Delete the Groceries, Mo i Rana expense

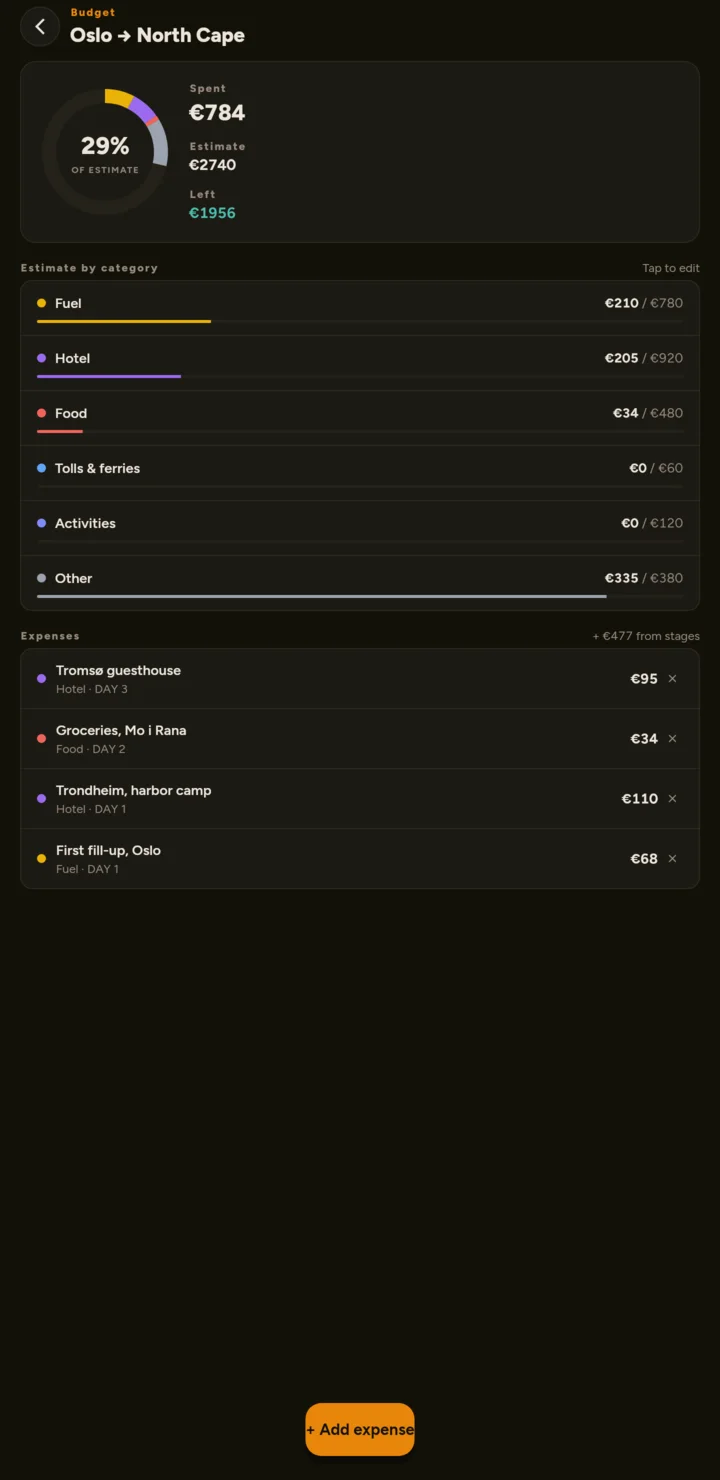[672, 739]
